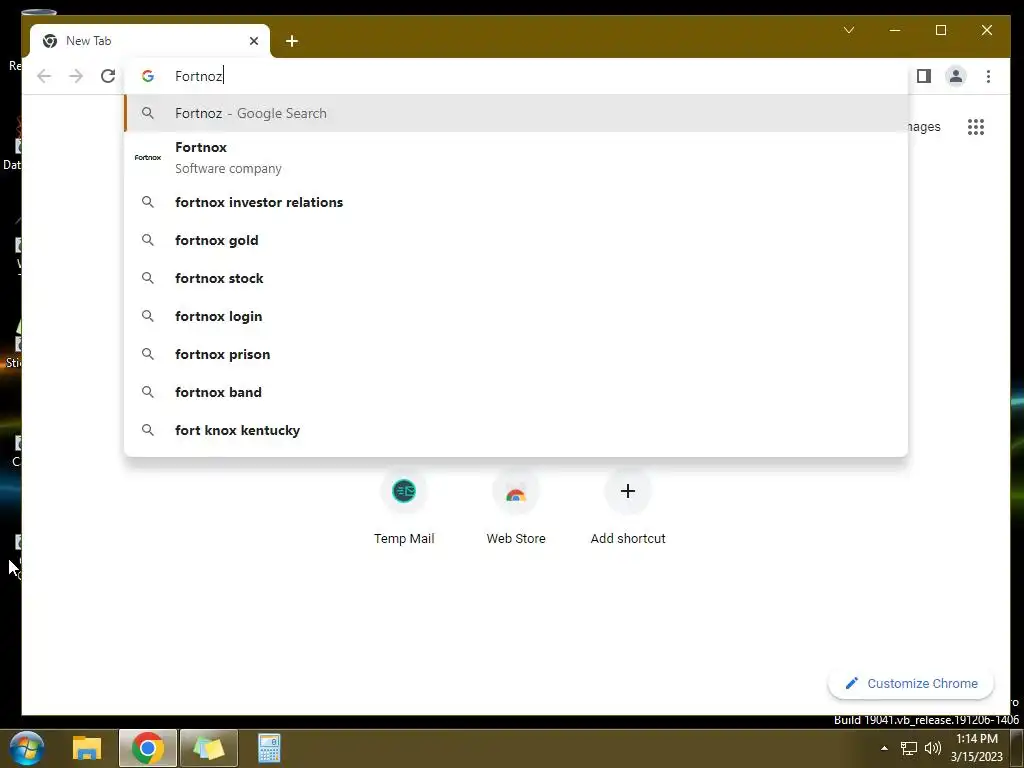This screenshot has width=1024, height=768.
Task: Select 'fortnox investor relations' suggestion
Action: click(x=516, y=202)
